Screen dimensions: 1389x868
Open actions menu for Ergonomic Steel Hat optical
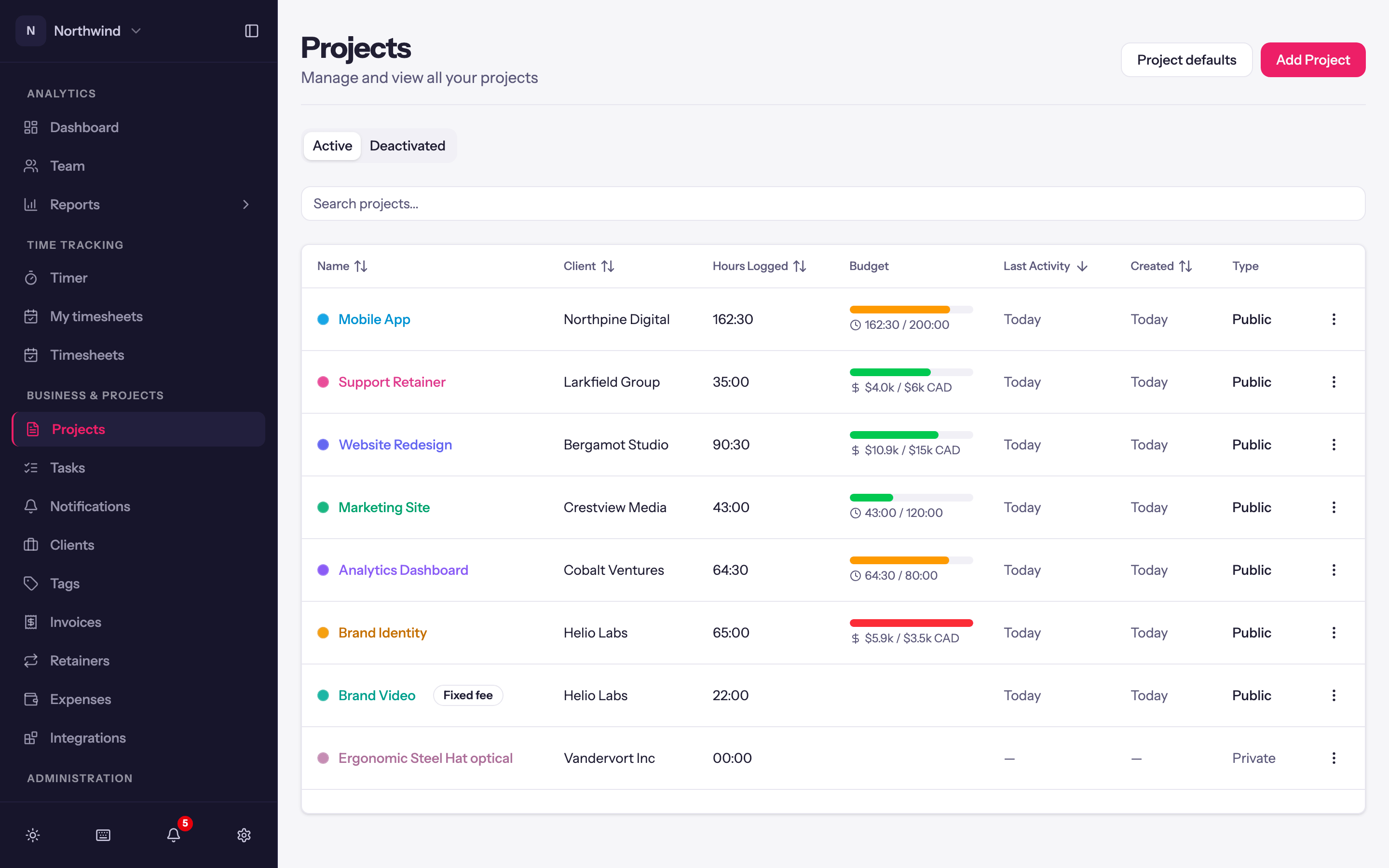pos(1334,758)
